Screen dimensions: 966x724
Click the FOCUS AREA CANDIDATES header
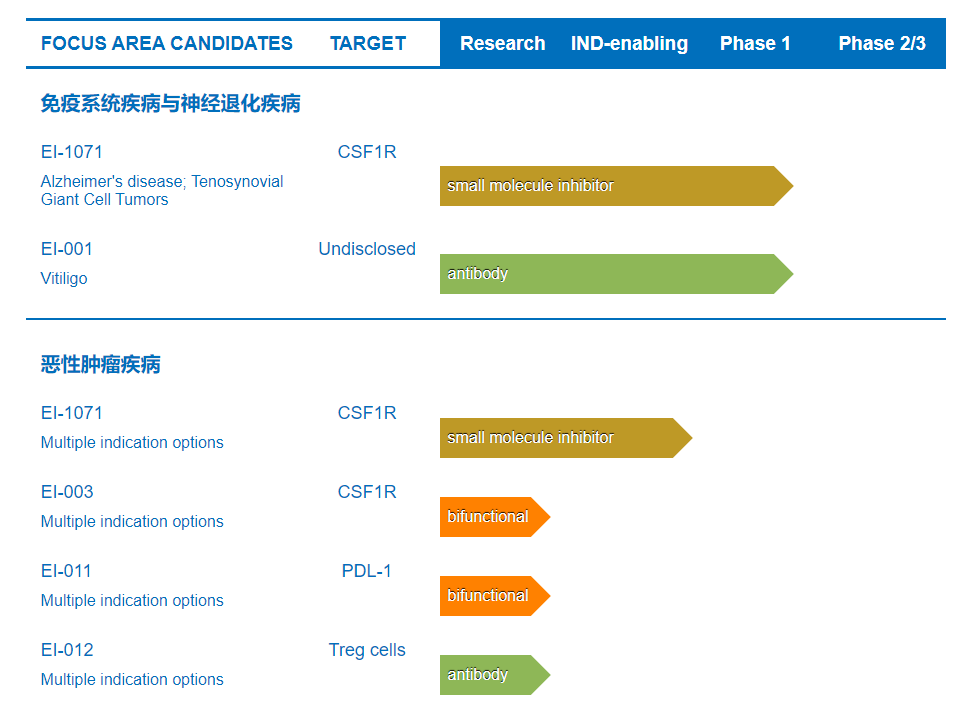(x=166, y=44)
